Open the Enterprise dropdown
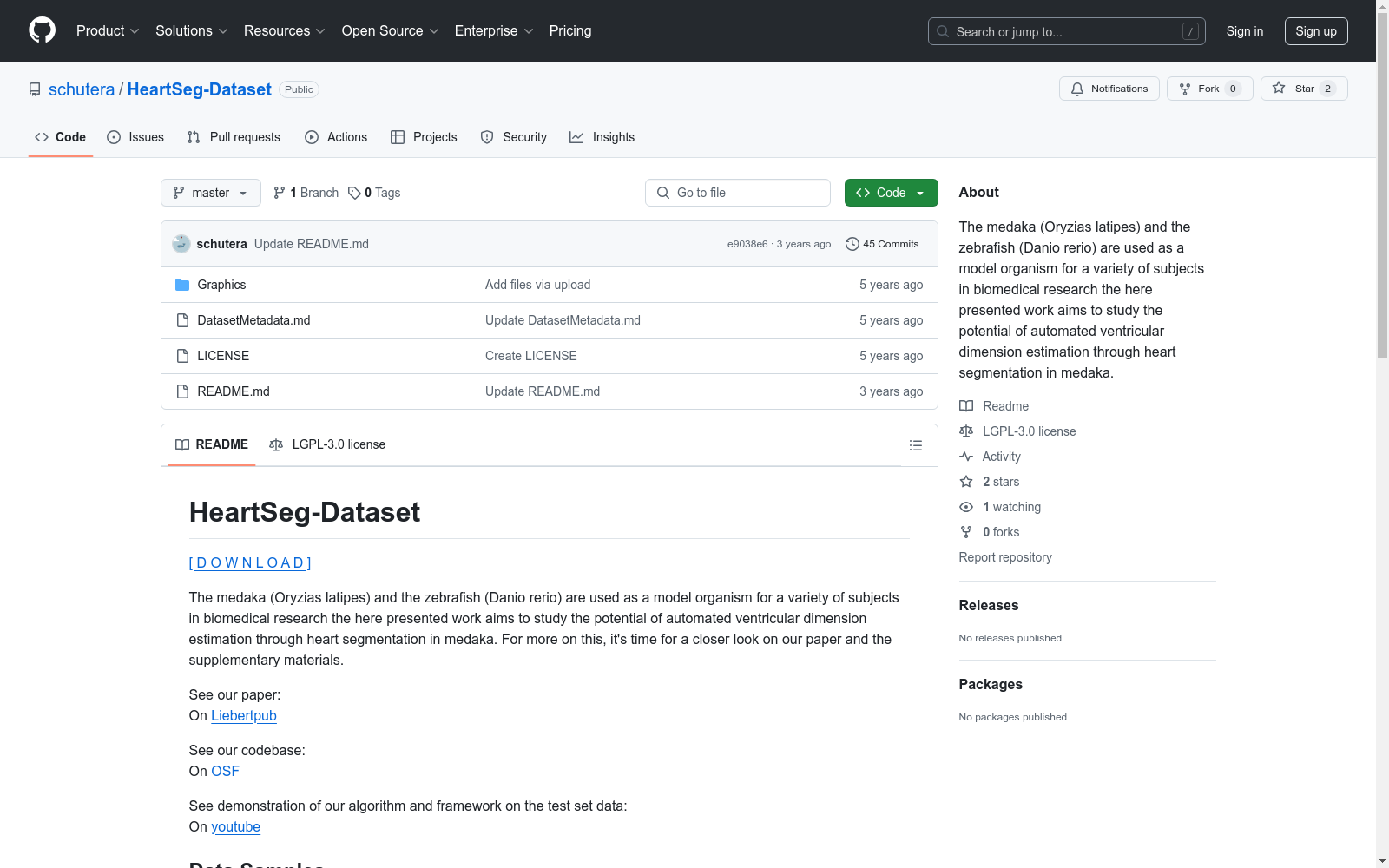Image resolution: width=1389 pixels, height=868 pixels. pos(494,31)
